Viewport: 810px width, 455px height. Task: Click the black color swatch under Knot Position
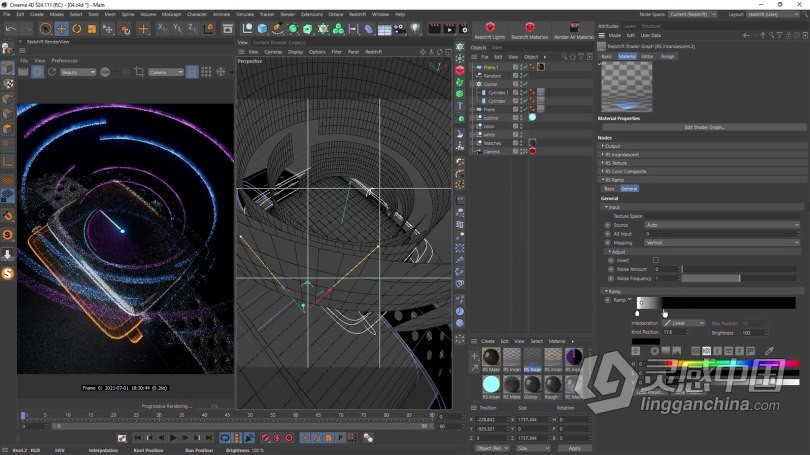pyautogui.click(x=646, y=341)
